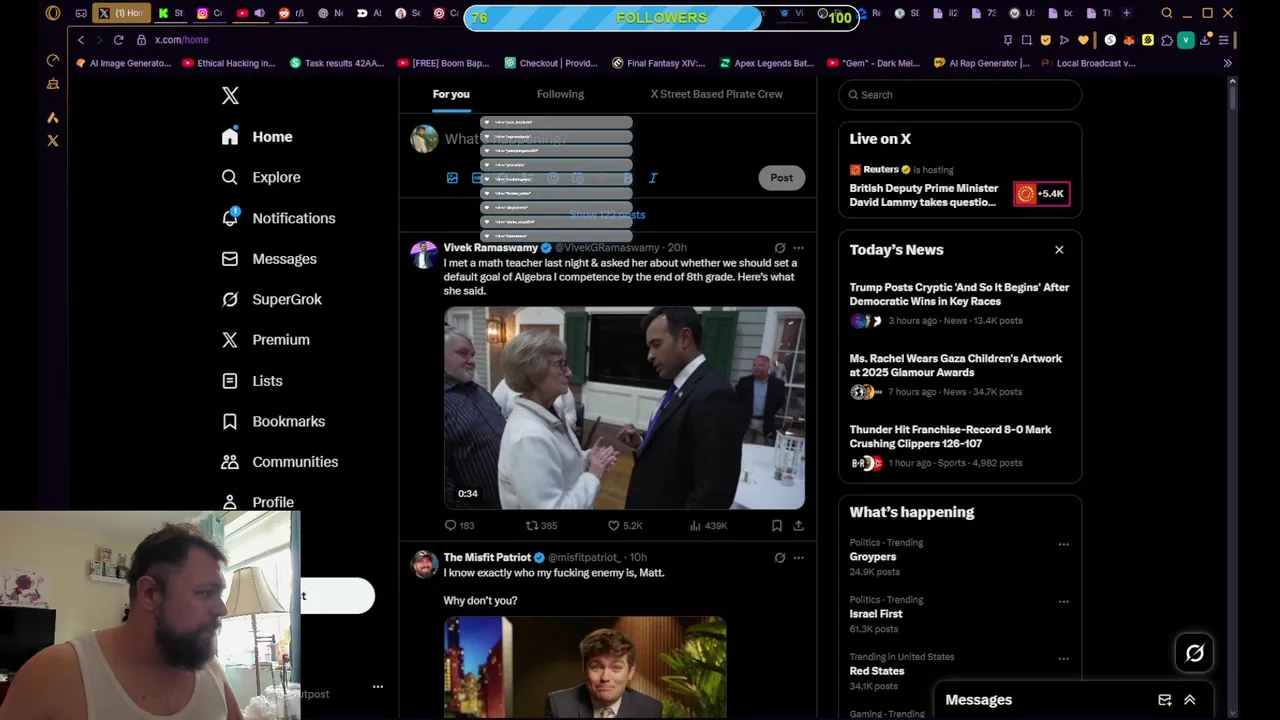Share Vivek Ramaswamy post

coord(798,525)
